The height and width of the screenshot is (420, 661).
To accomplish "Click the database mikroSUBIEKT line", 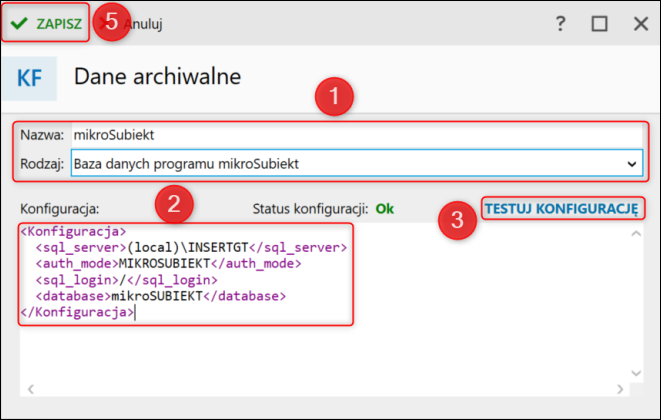I will 161,296.
